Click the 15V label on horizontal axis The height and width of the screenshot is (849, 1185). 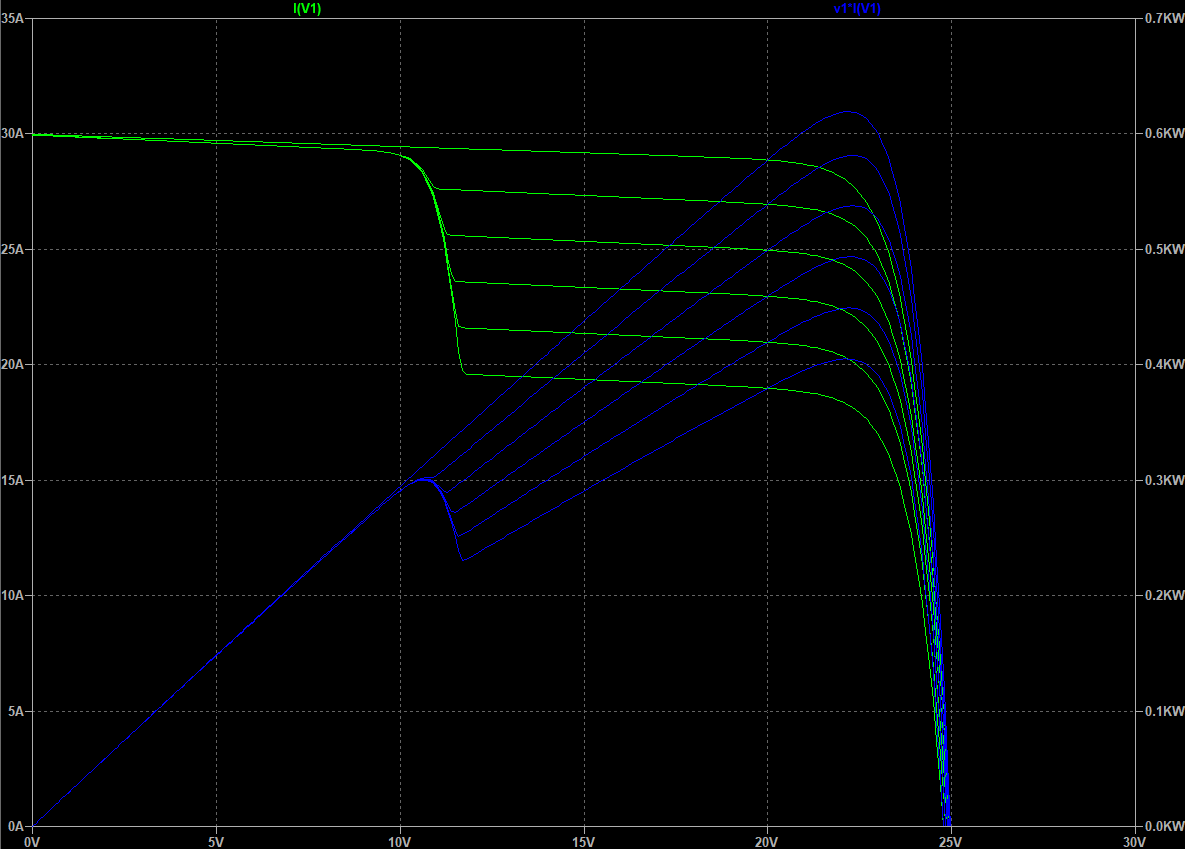(584, 842)
